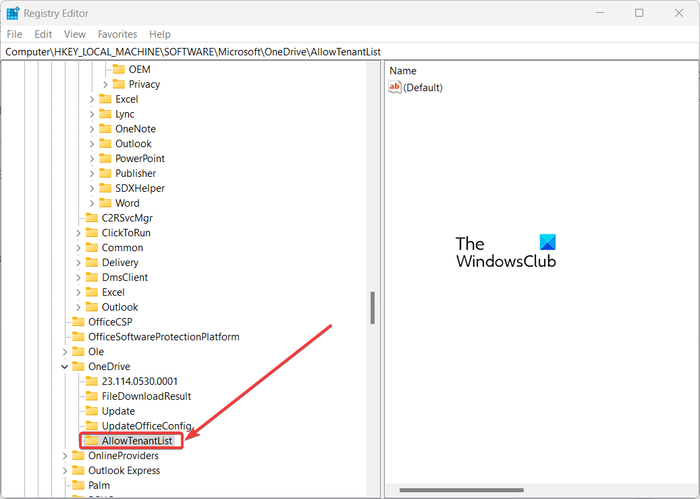Expand the Outlook Express key
Screen dimensions: 700x499
(65, 470)
